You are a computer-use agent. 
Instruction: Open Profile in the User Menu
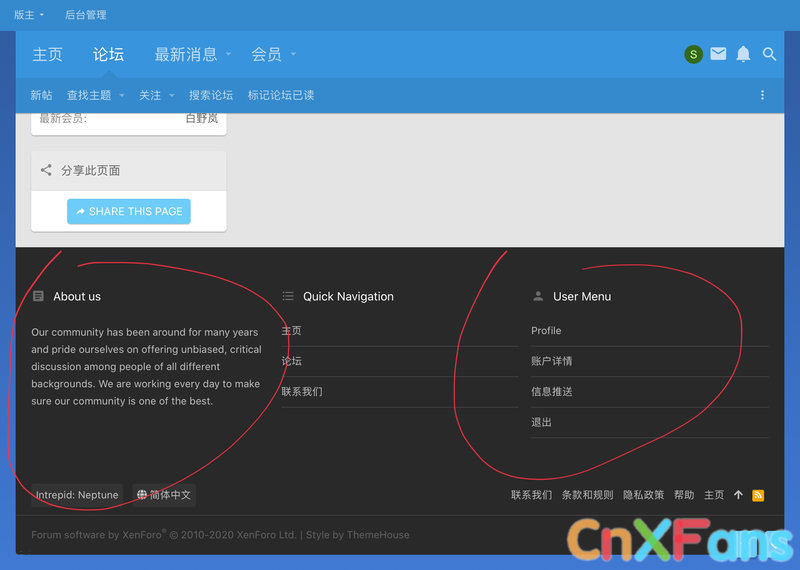546,331
